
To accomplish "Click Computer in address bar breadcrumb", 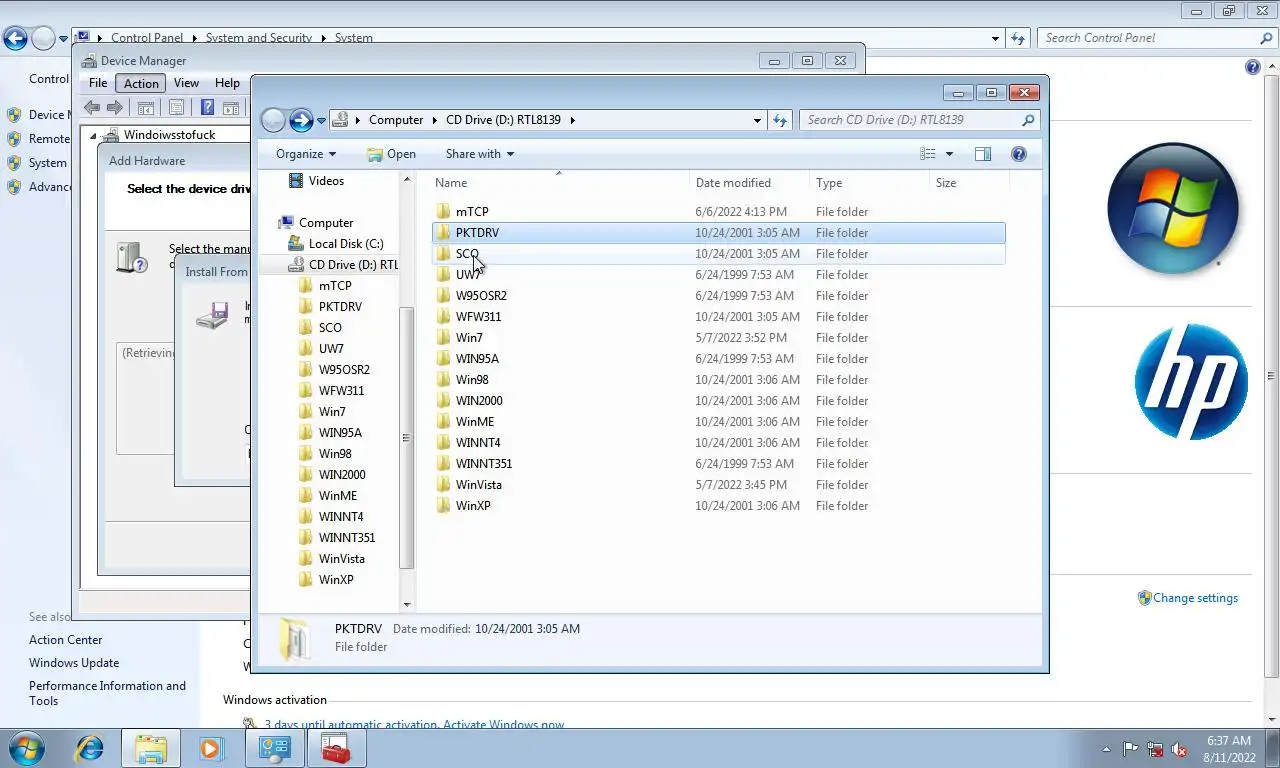I will tap(396, 120).
